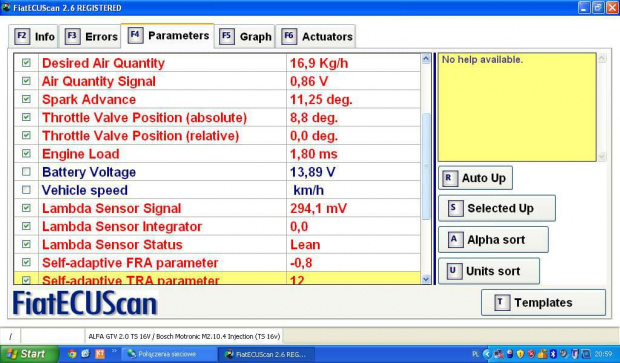620x363 pixels.
Task: Expand the quick launch overflow chevron
Action: (114, 352)
